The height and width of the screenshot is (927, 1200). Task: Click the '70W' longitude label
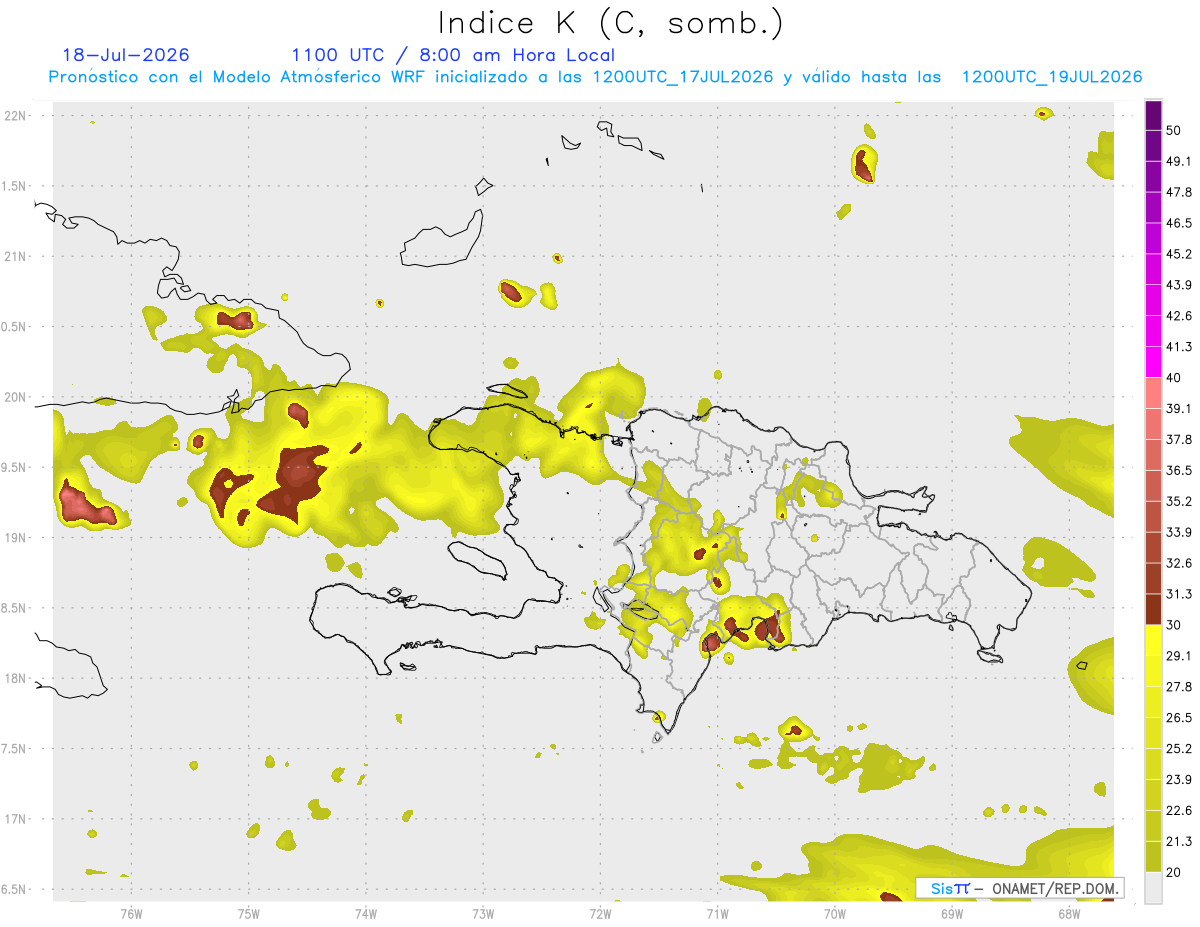[x=835, y=914]
